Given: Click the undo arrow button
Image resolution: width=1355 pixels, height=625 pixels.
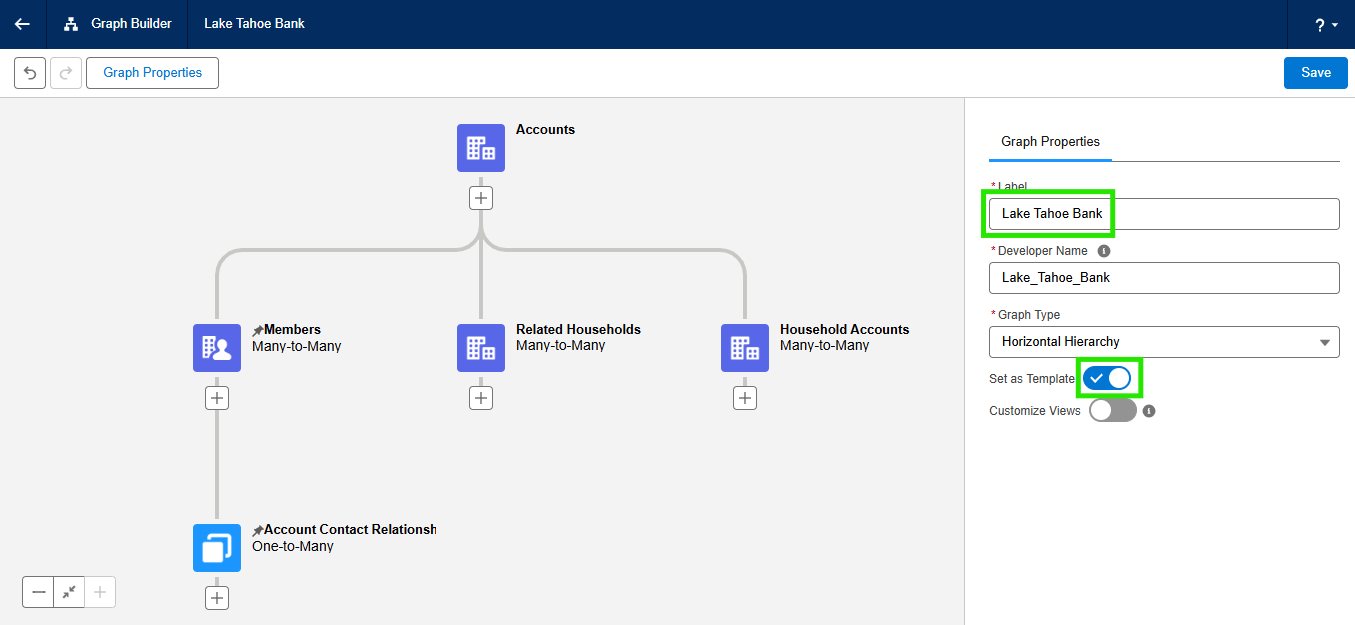Looking at the screenshot, I should 30,73.
